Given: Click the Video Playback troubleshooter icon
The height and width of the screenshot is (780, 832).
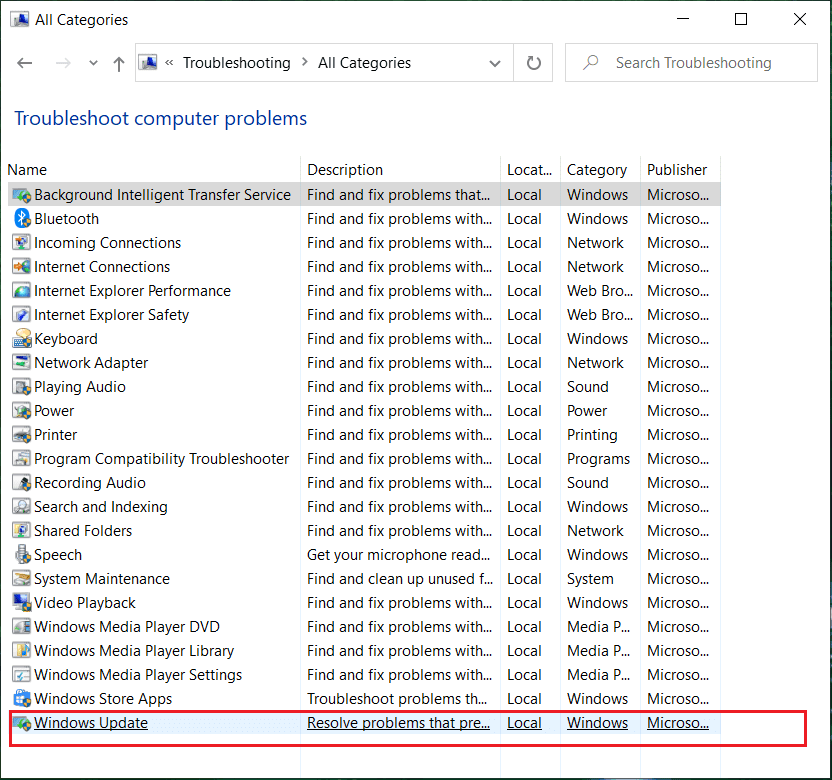Looking at the screenshot, I should 22,602.
